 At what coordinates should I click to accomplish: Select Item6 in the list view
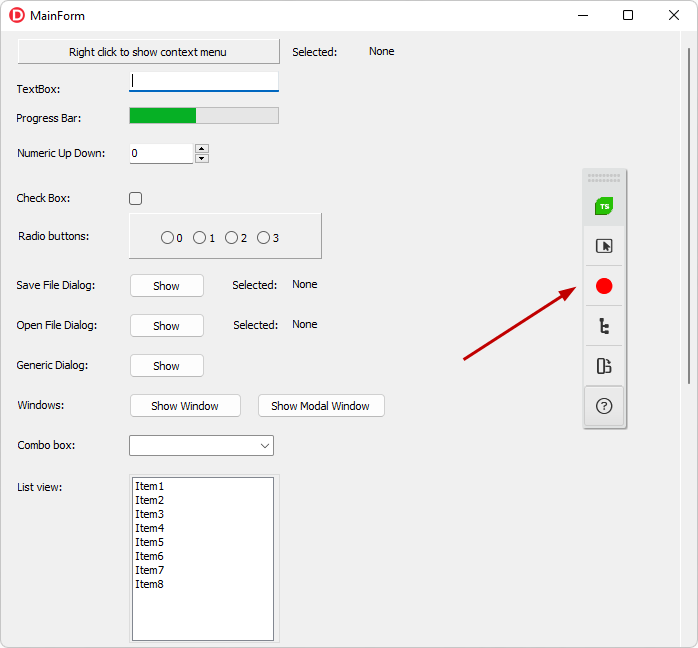coord(150,556)
